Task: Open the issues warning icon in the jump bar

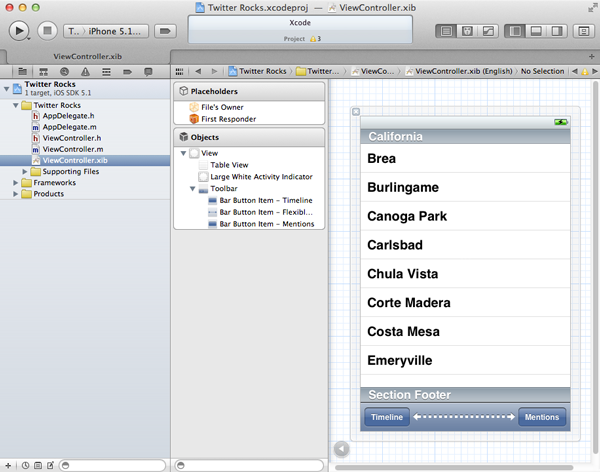Action: point(584,72)
